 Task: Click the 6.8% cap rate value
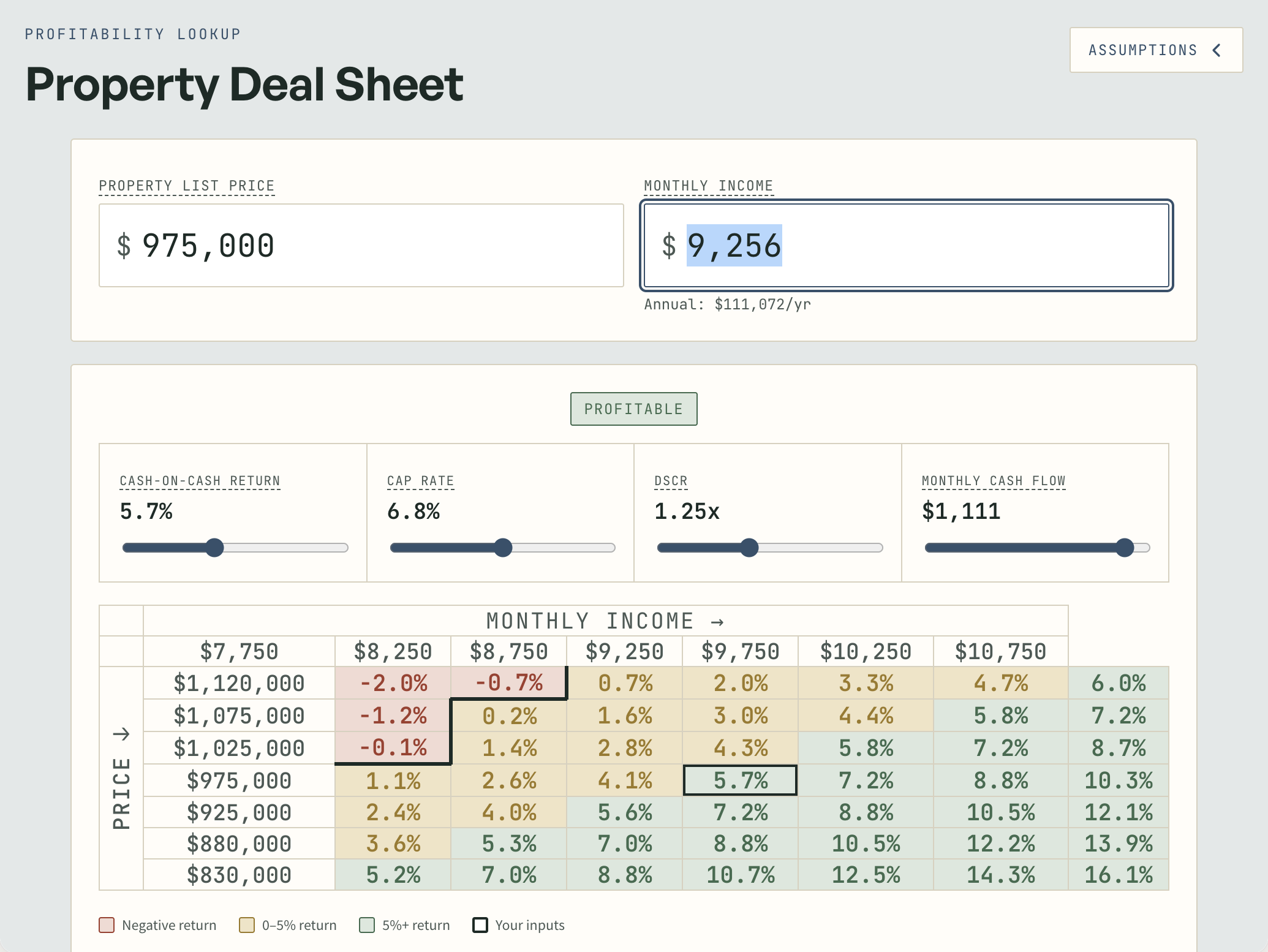coord(413,512)
